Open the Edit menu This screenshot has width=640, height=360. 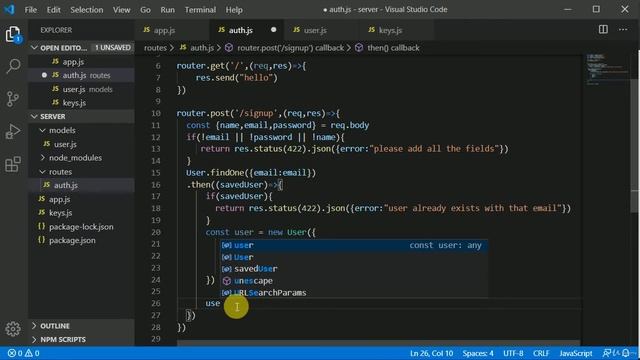53,9
